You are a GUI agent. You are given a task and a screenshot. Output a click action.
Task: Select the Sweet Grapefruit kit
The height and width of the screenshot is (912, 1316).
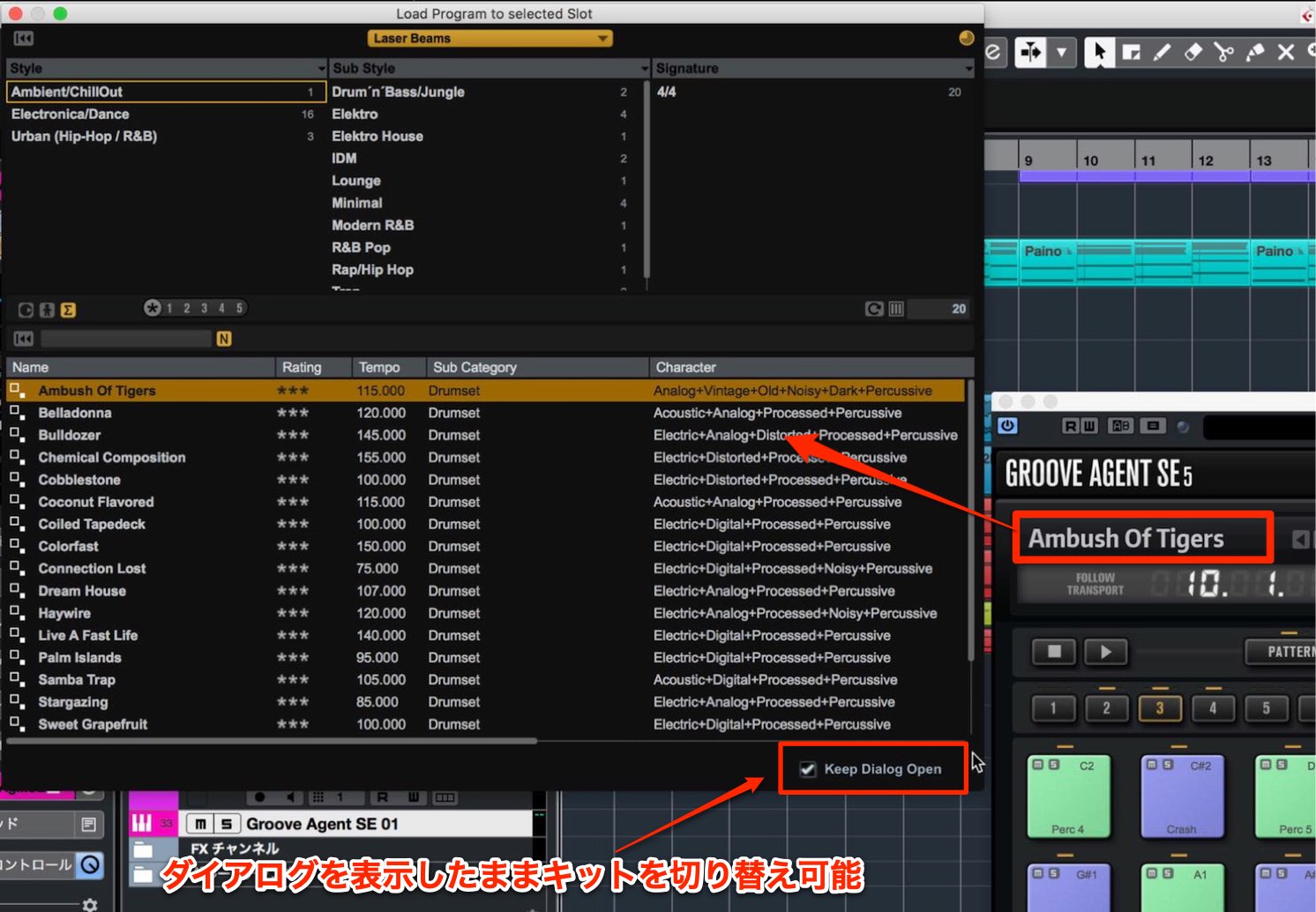[x=485, y=724]
